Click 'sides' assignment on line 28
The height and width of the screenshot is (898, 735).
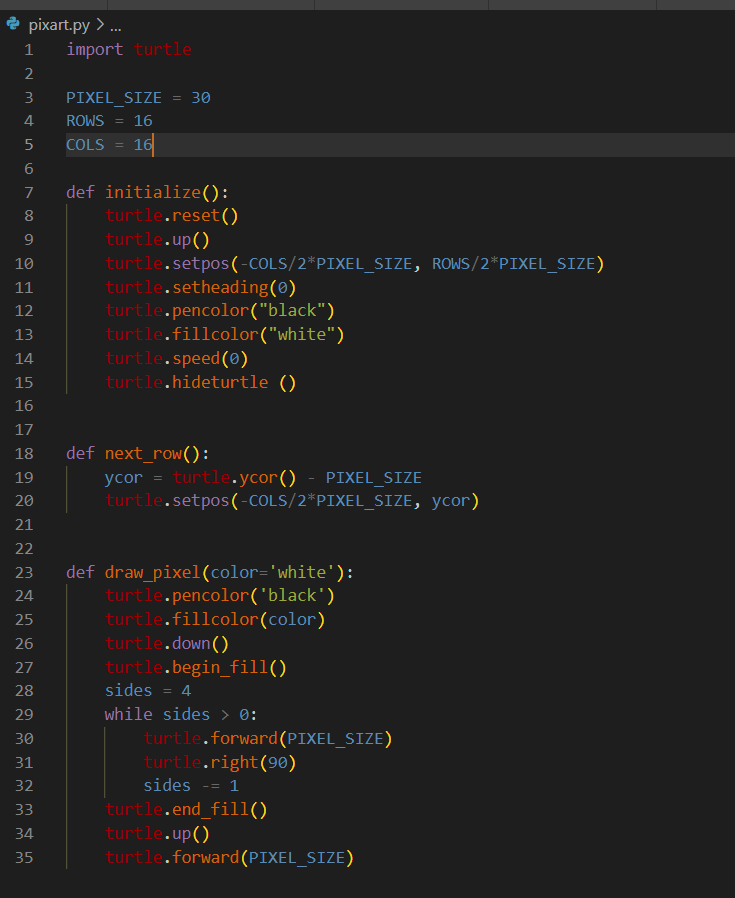coord(128,691)
